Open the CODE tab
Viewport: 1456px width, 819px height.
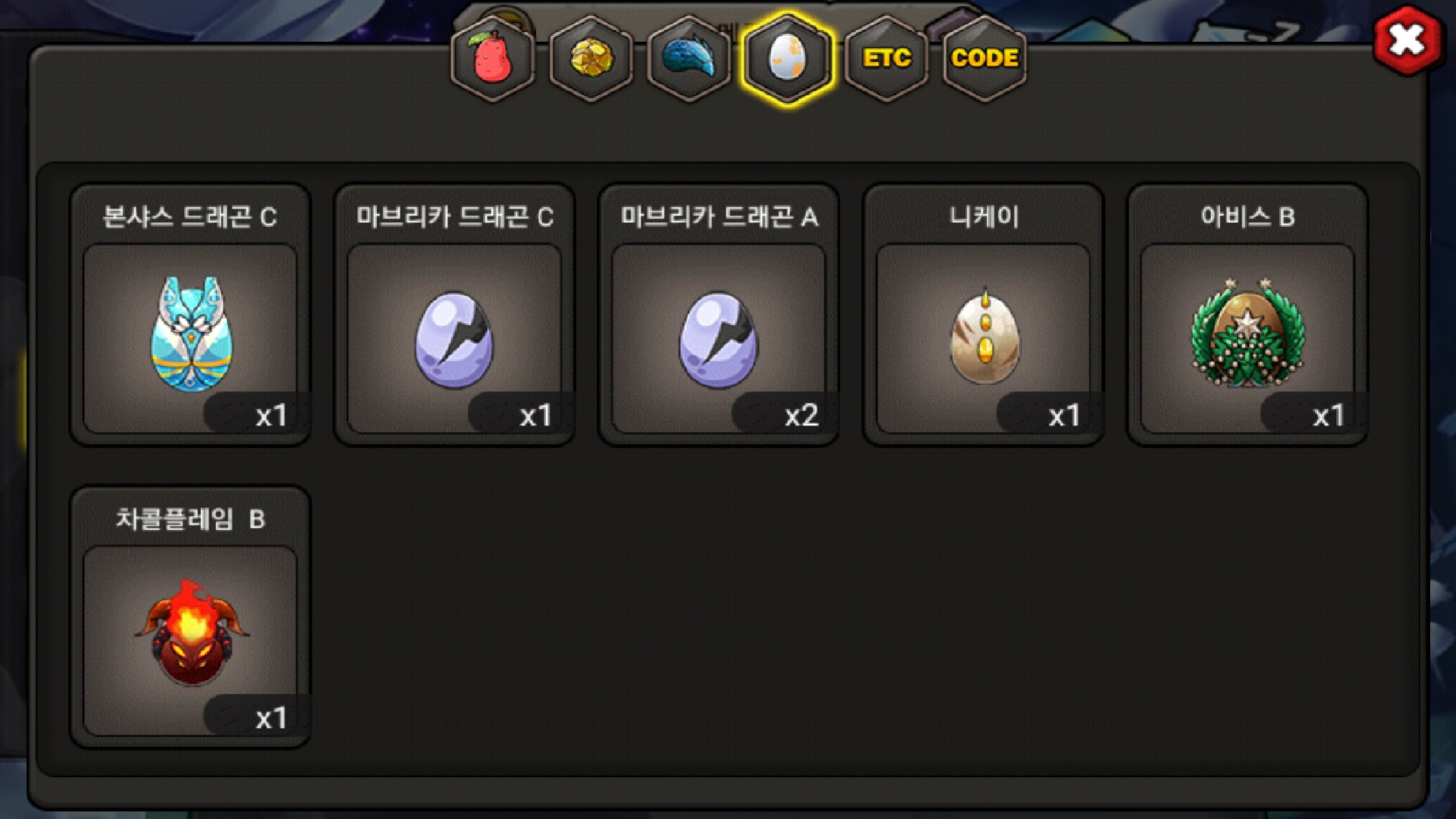tap(984, 58)
